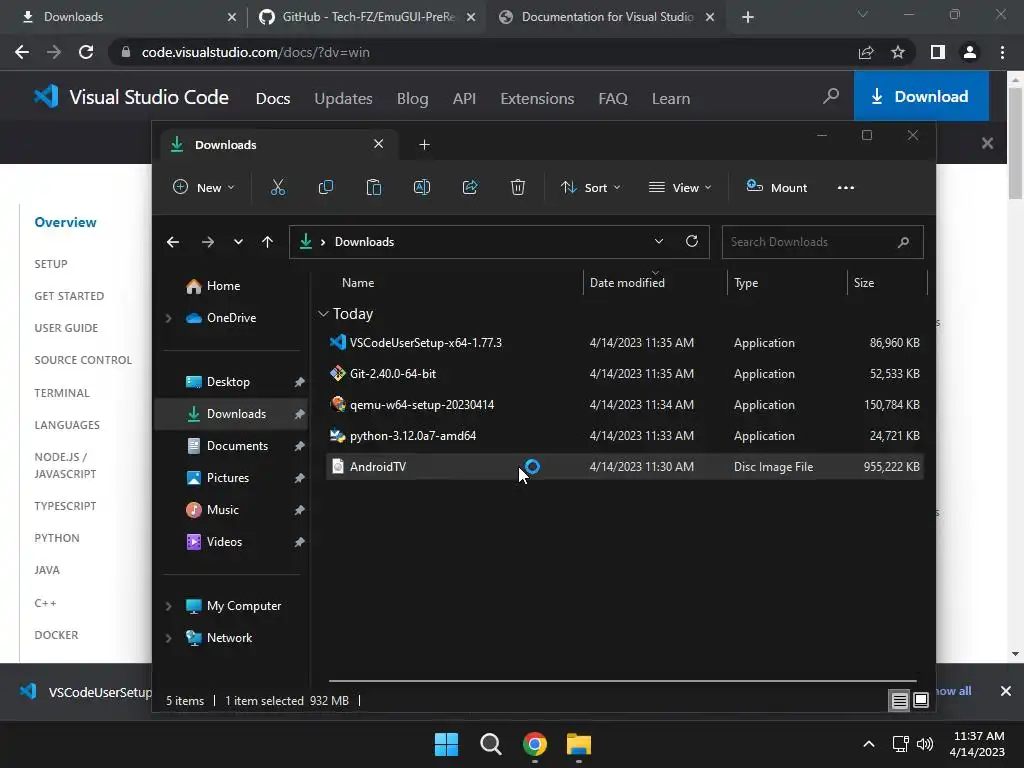Click the Chrome icon in taskbar
1024x768 pixels.
[535, 744]
